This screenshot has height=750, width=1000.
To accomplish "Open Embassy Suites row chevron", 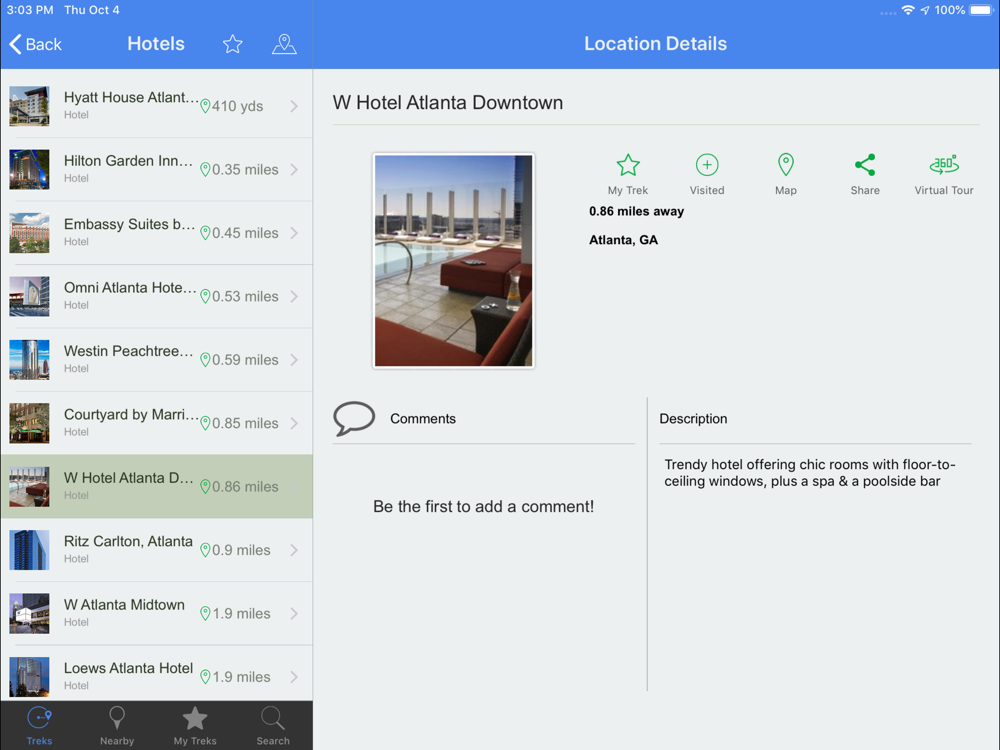I will (294, 233).
